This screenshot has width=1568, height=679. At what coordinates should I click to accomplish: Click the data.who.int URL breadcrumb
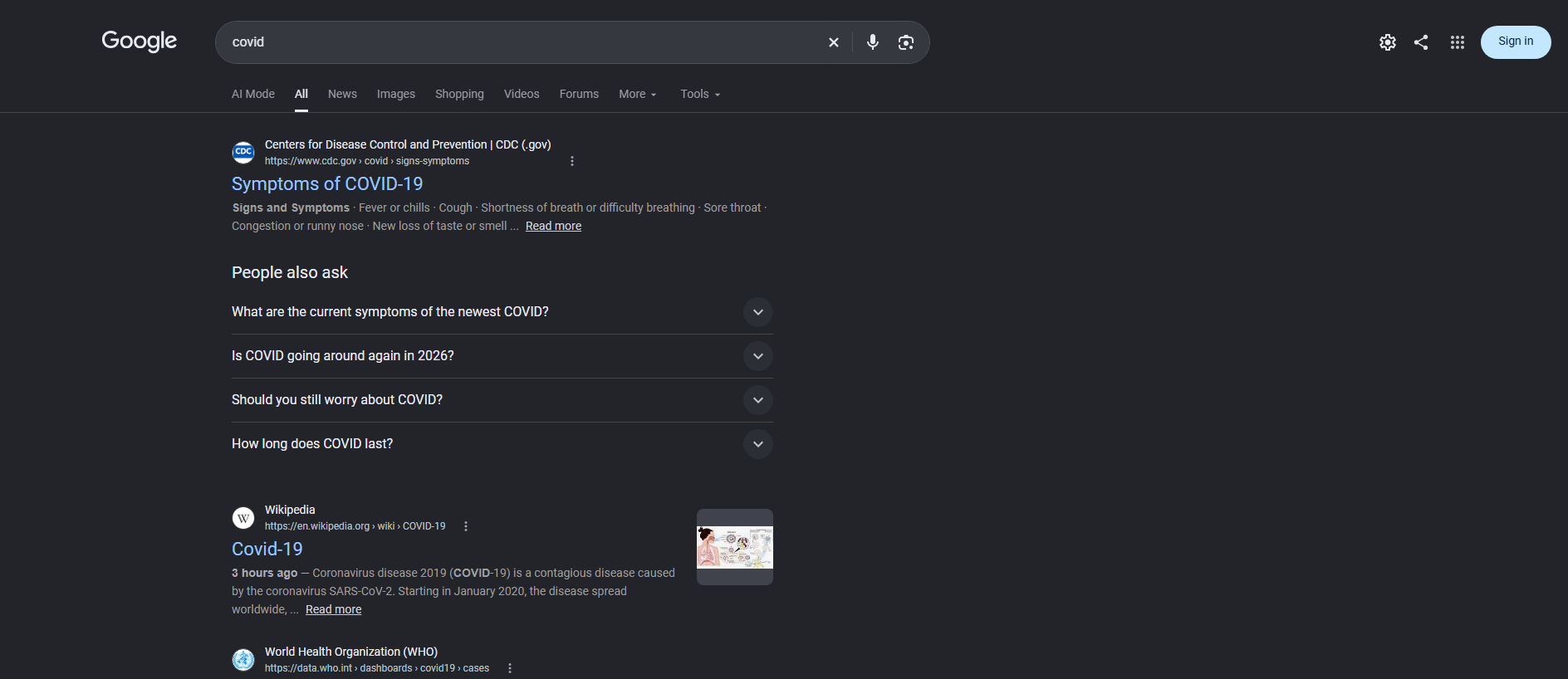click(x=377, y=668)
